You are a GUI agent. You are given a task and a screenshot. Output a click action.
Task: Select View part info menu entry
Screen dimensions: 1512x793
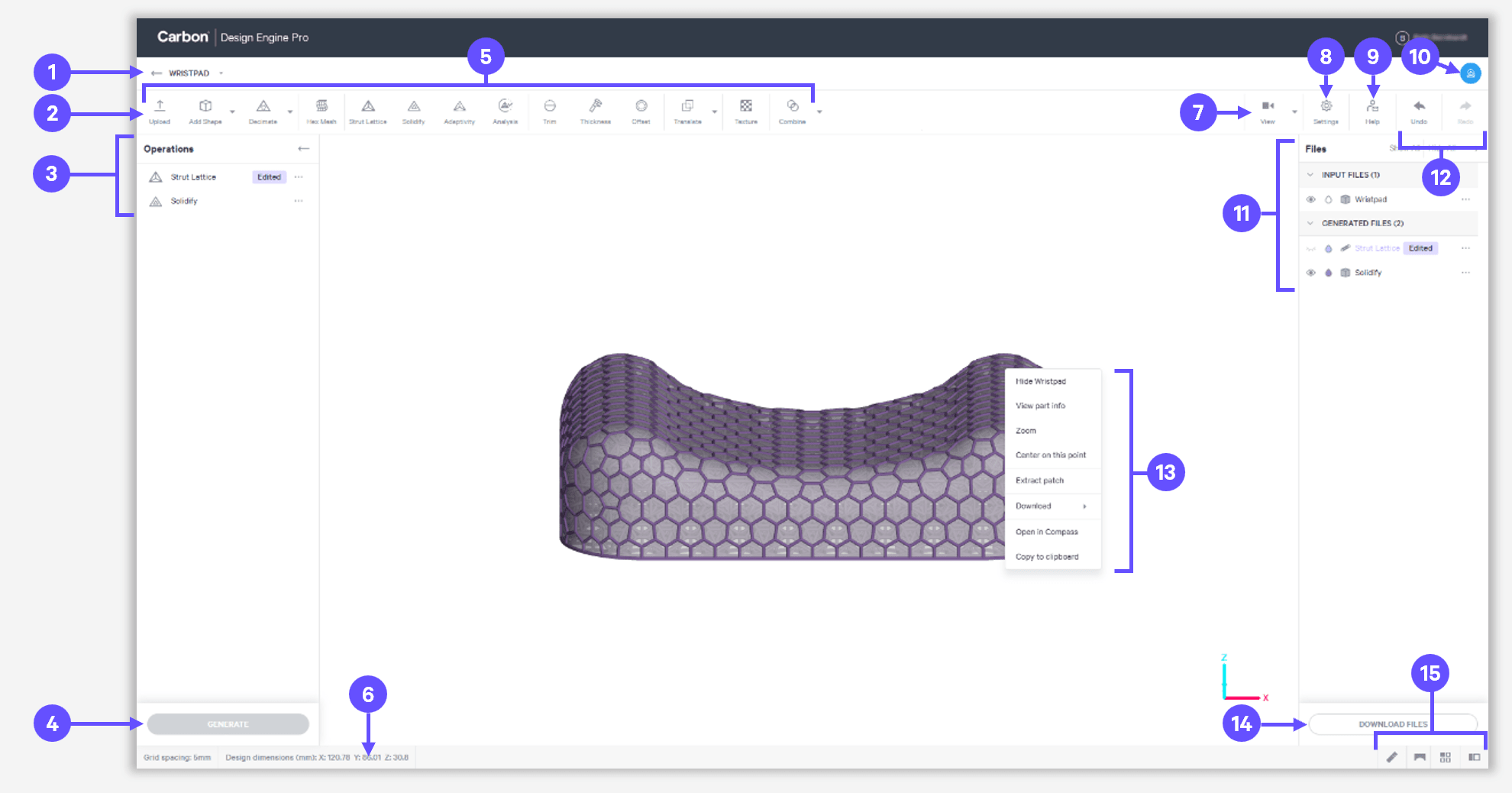1052,406
